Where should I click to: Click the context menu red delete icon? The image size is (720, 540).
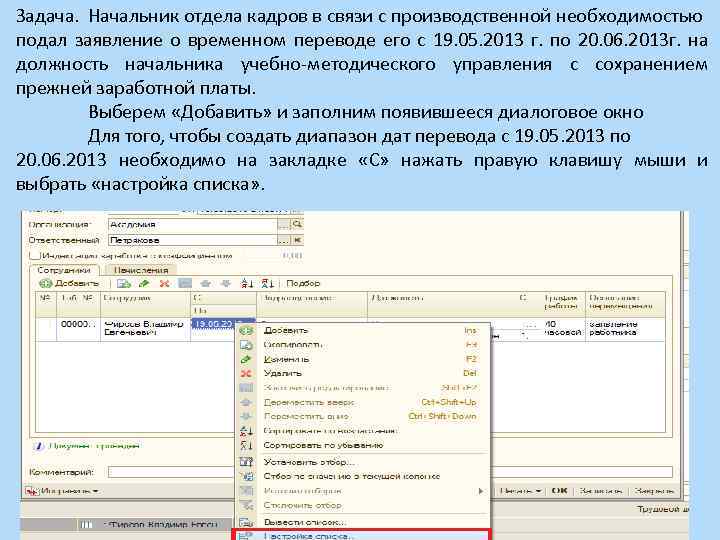pyautogui.click(x=246, y=373)
